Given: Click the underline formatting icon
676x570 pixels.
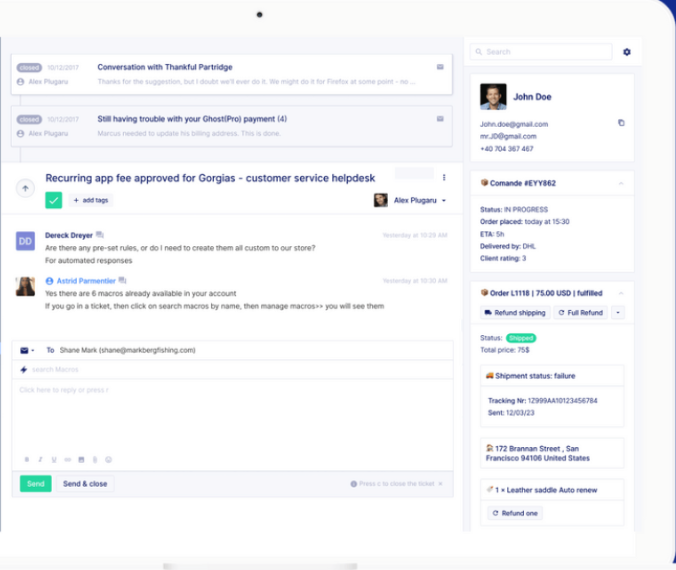Looking at the screenshot, I should 53,460.
